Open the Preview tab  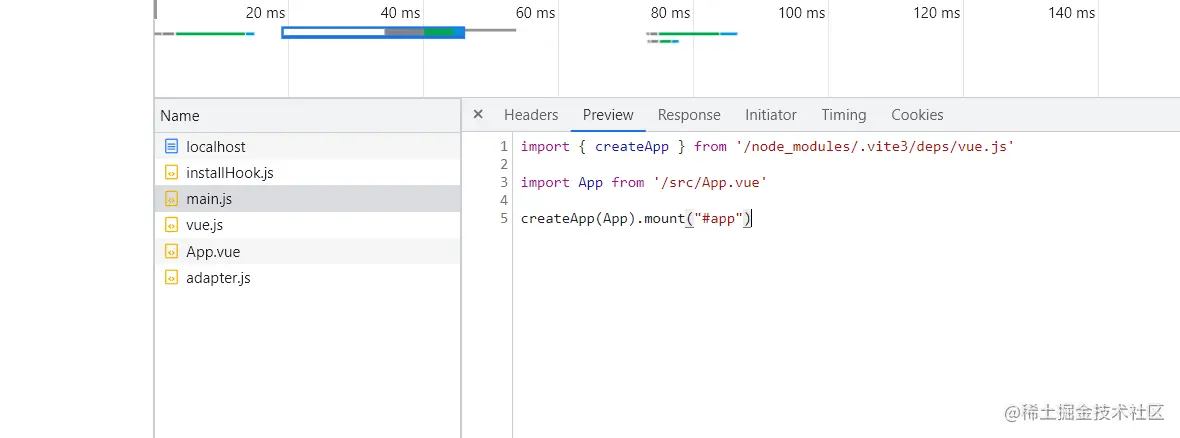(x=608, y=115)
